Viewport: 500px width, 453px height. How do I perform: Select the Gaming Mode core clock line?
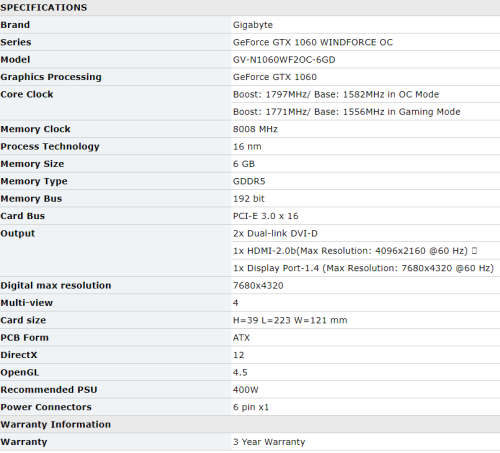pos(347,112)
